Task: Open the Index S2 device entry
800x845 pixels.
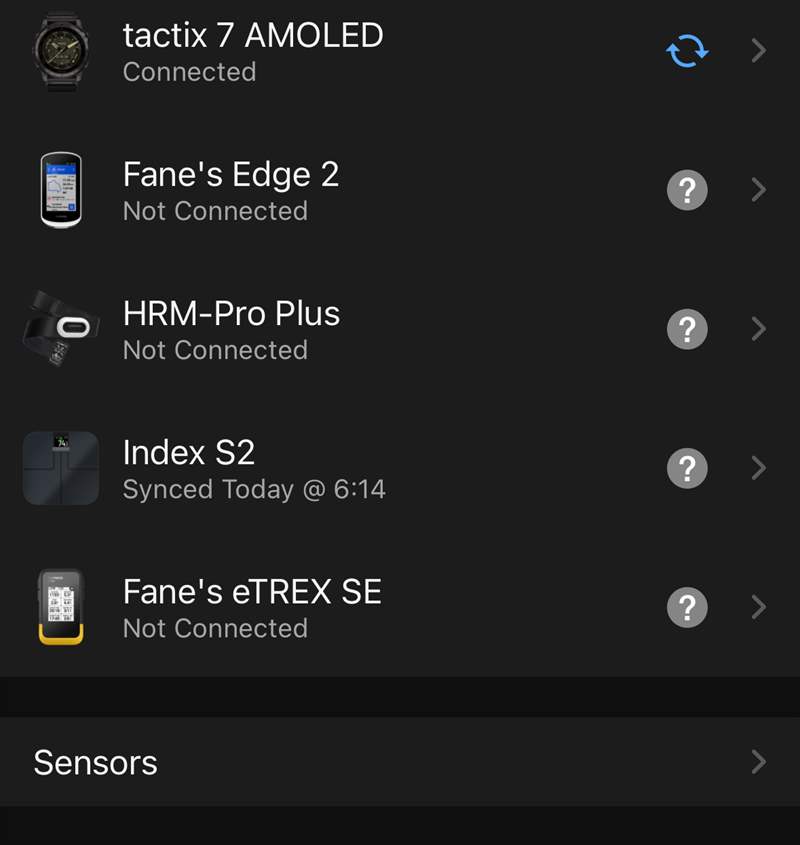Action: [x=189, y=453]
